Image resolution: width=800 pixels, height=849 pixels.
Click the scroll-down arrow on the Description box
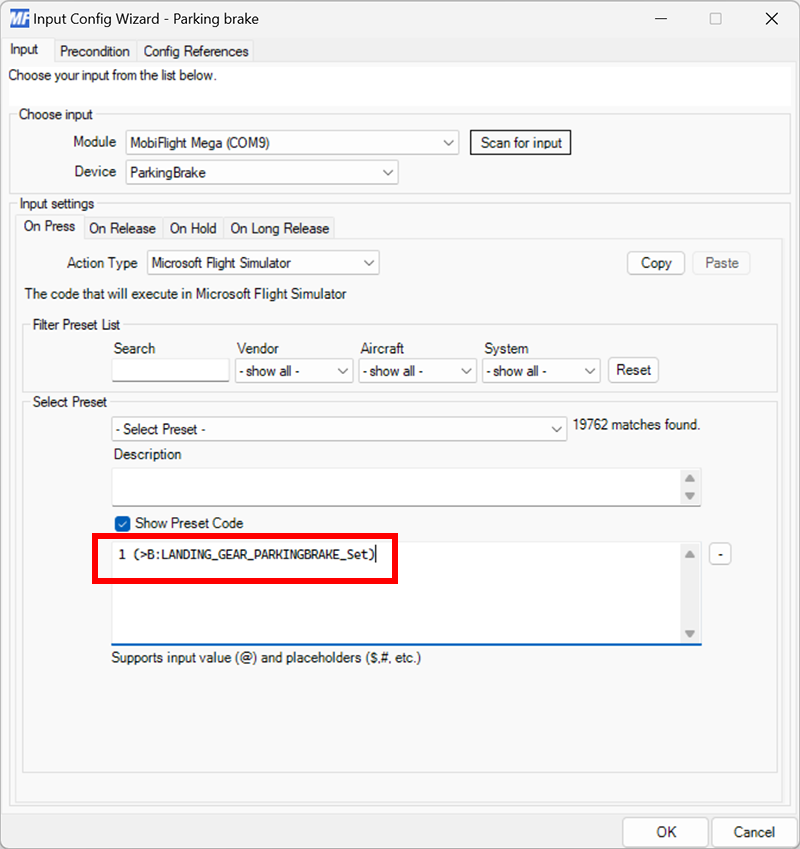click(689, 497)
